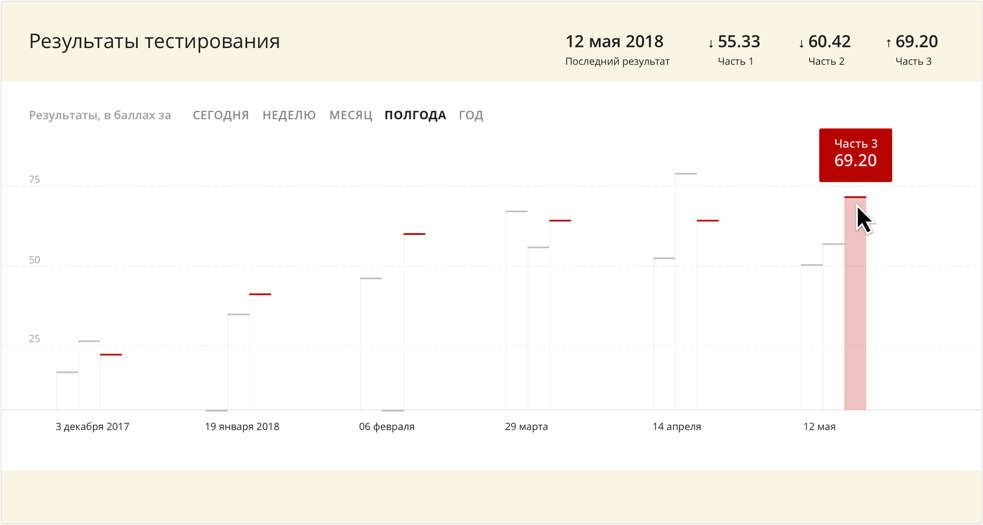983x525 pixels.
Task: Click the highlighted pink bar for 12 мая
Action: 855,320
